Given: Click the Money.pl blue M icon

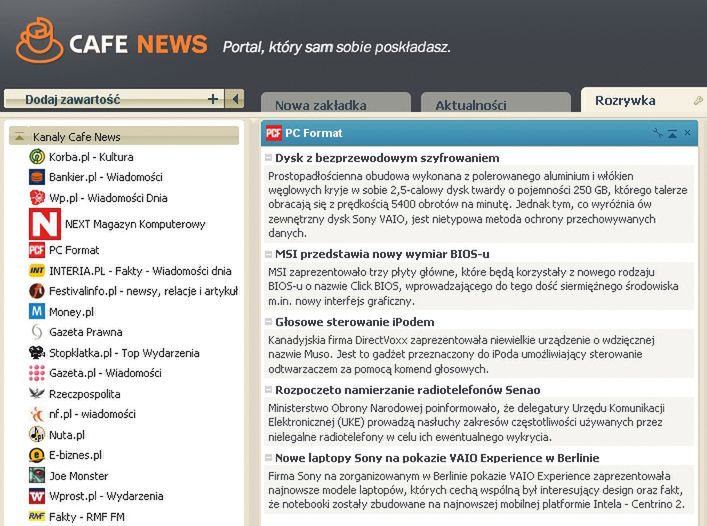Looking at the screenshot, I should (x=37, y=311).
